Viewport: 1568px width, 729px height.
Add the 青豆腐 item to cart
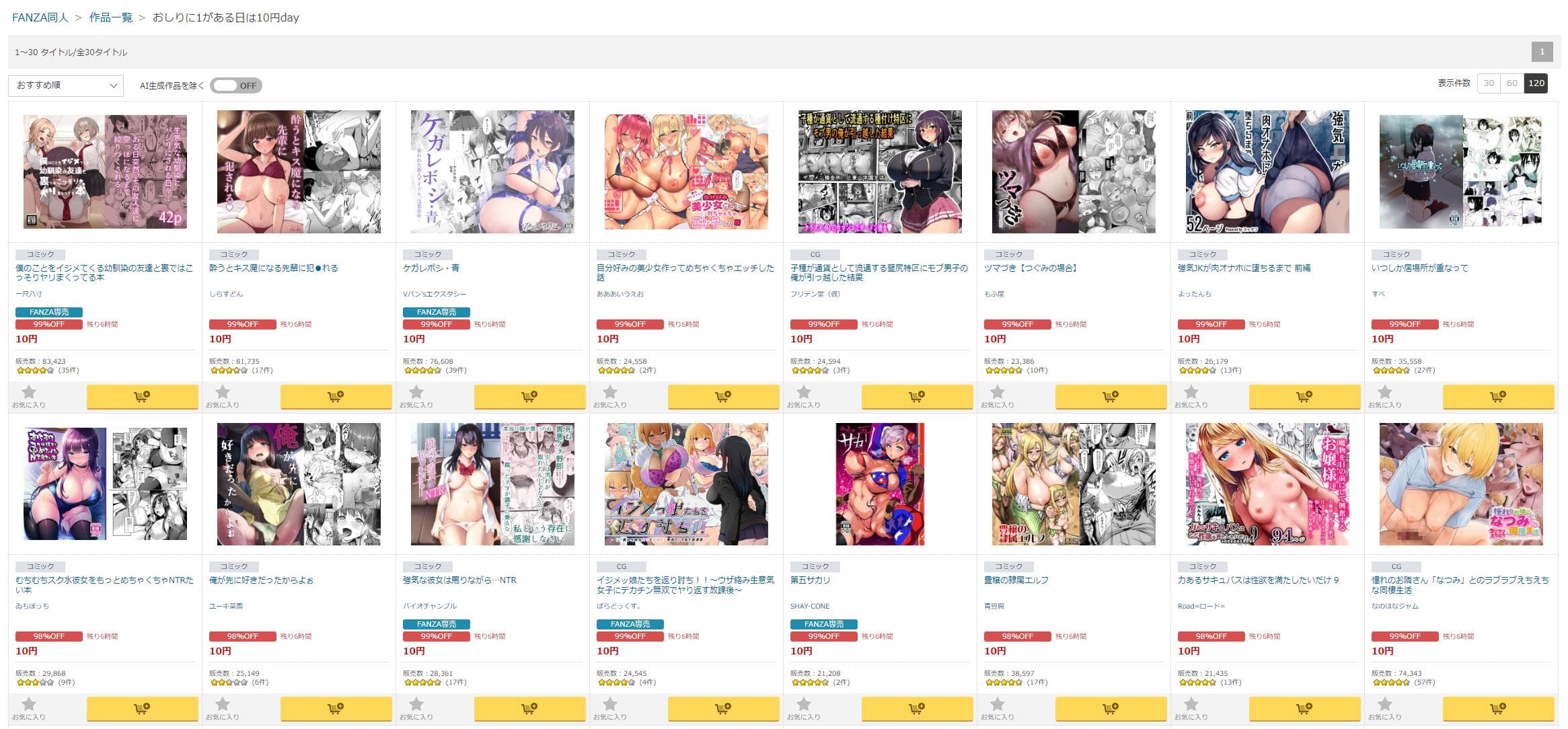pyautogui.click(x=1111, y=709)
